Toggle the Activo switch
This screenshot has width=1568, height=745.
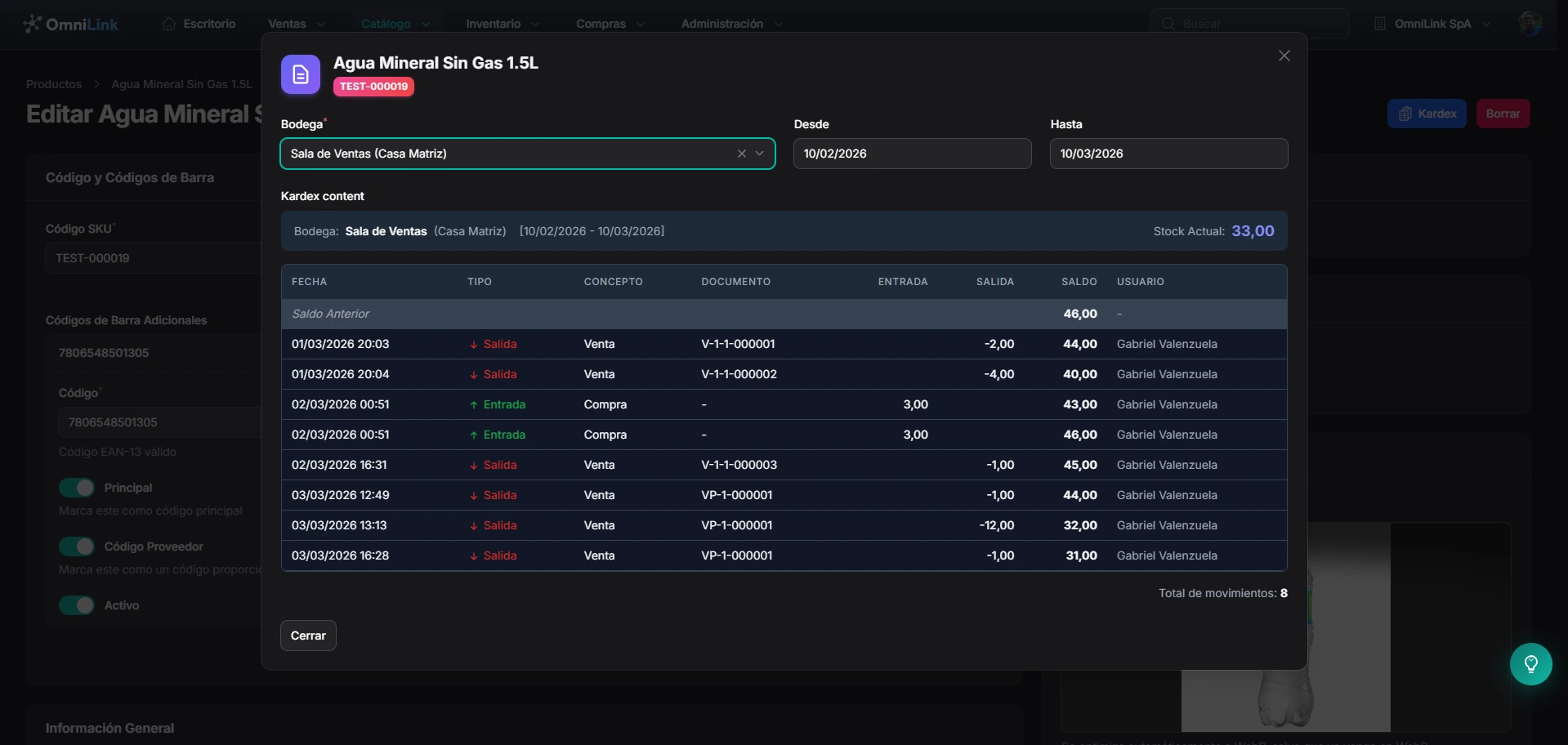[x=77, y=605]
